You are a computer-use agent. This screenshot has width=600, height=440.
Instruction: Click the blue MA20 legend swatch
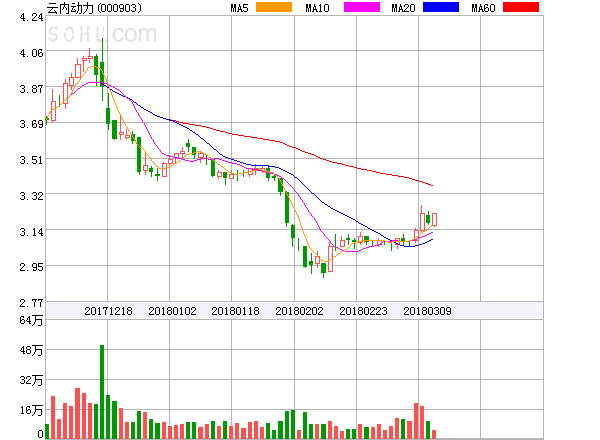pos(441,7)
